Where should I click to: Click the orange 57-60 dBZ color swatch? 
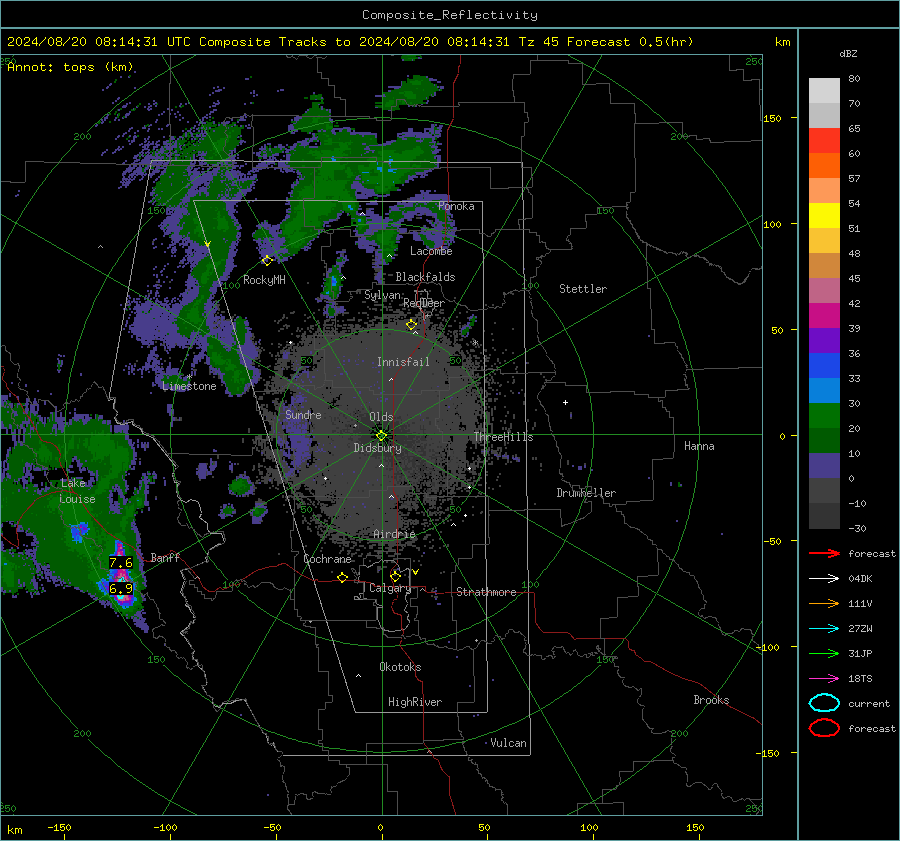[x=824, y=166]
